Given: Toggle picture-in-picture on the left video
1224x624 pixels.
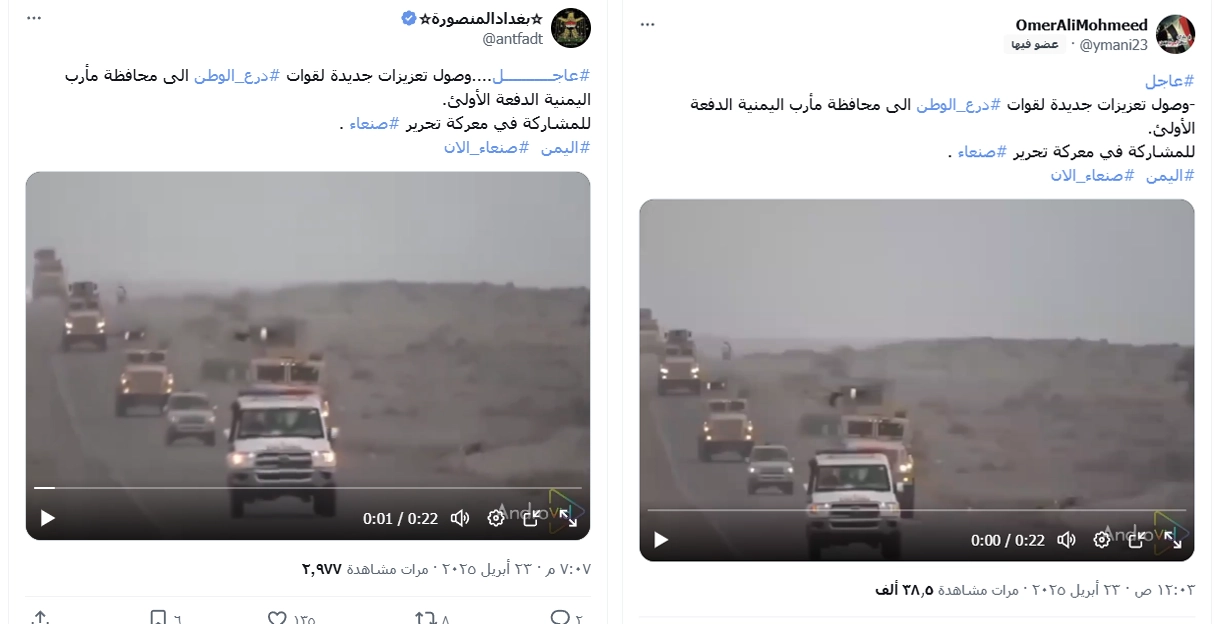Looking at the screenshot, I should tap(532, 518).
